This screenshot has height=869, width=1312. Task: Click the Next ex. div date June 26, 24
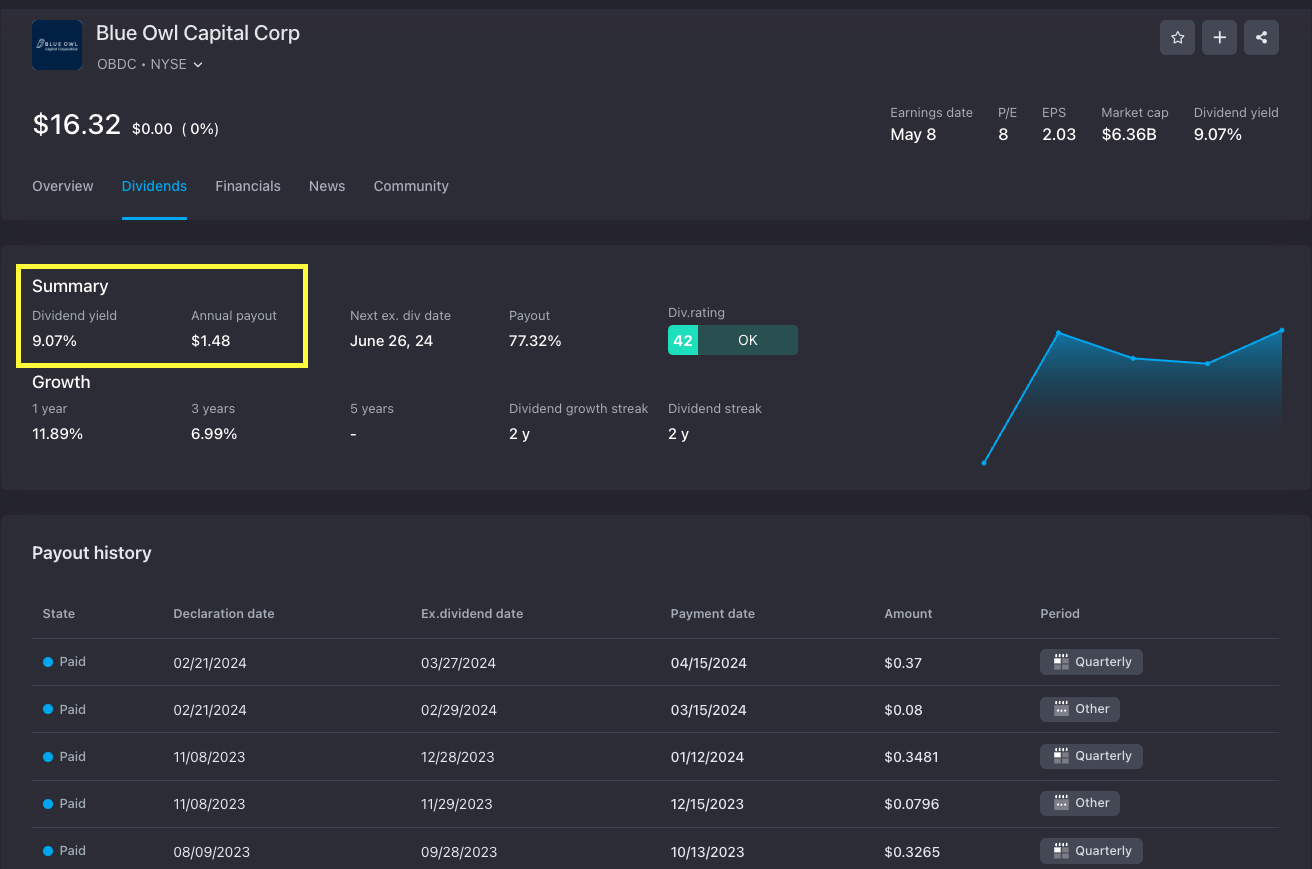391,341
